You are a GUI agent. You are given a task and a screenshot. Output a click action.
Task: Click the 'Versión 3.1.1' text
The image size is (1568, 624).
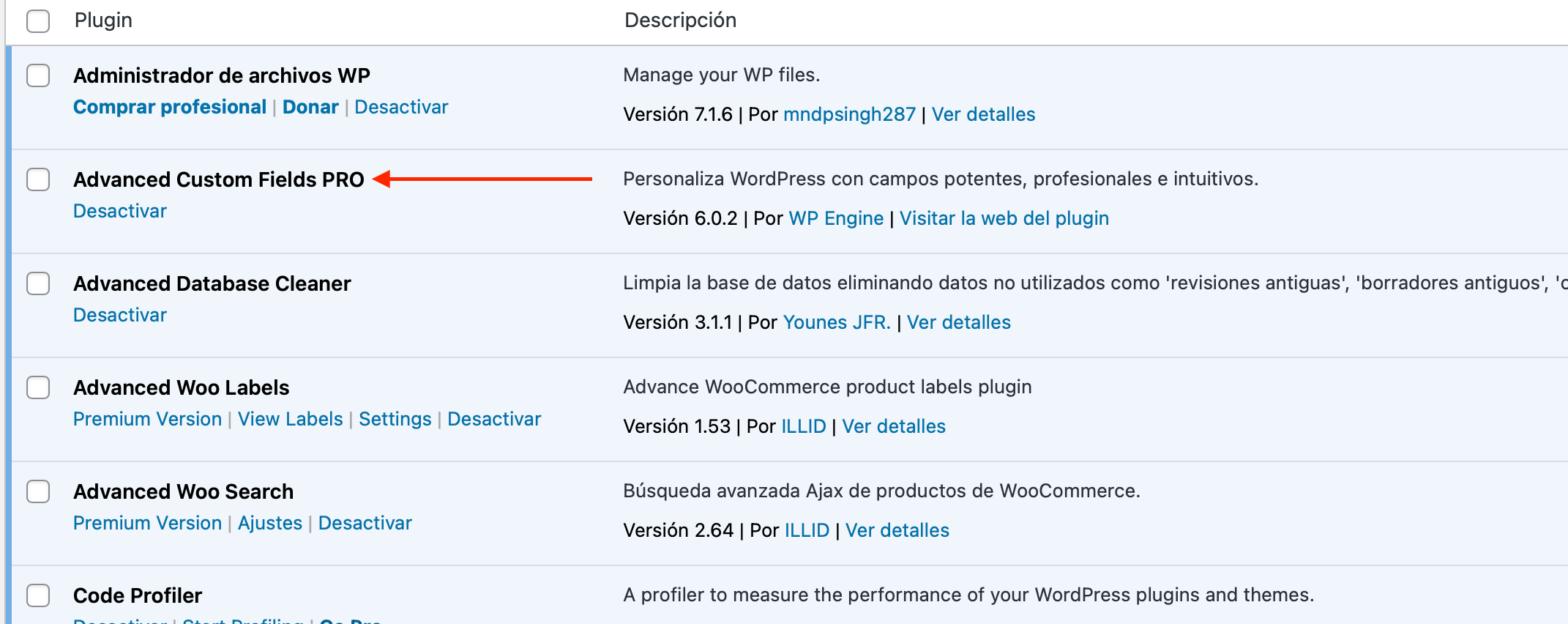tap(677, 322)
